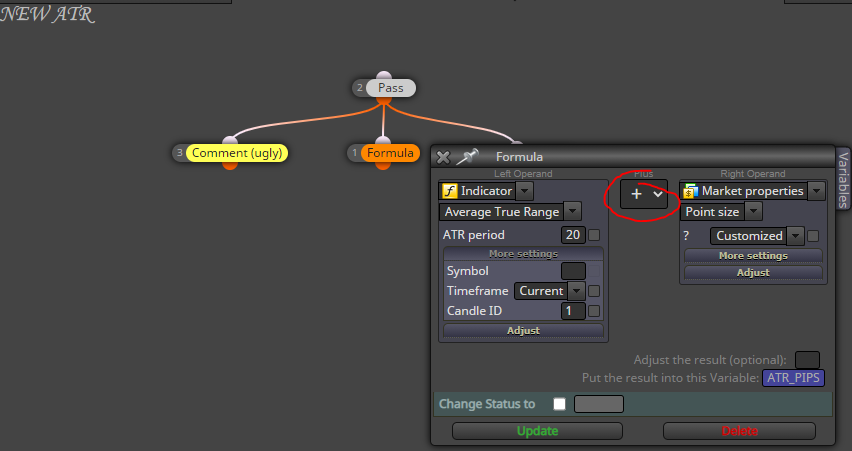The image size is (852, 451).
Task: Close the Formula panel with X icon
Action: (443, 157)
